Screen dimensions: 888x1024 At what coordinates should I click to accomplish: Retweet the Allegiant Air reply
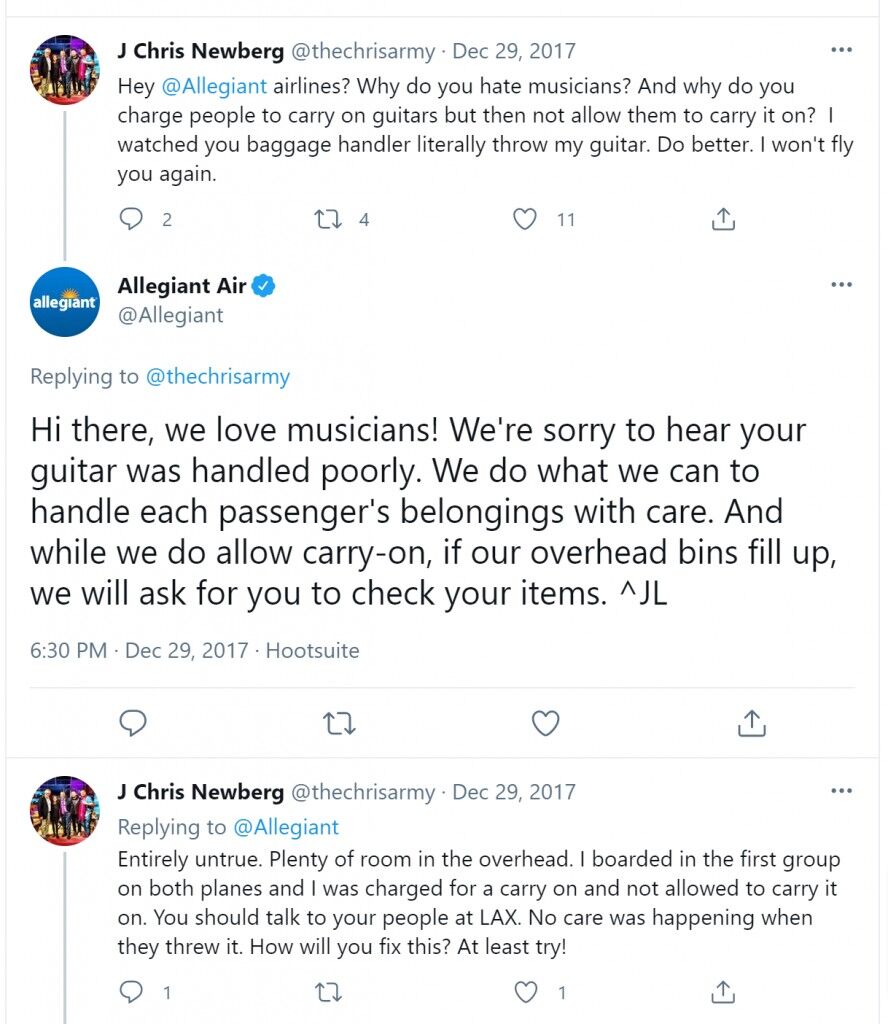pyautogui.click(x=340, y=724)
